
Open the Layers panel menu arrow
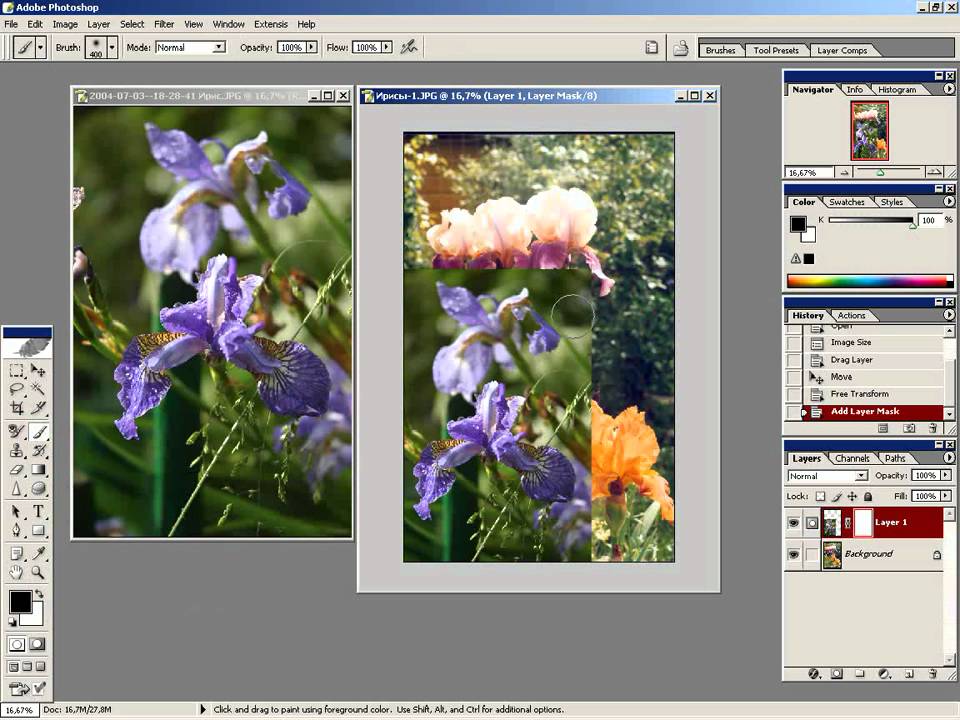tap(948, 457)
